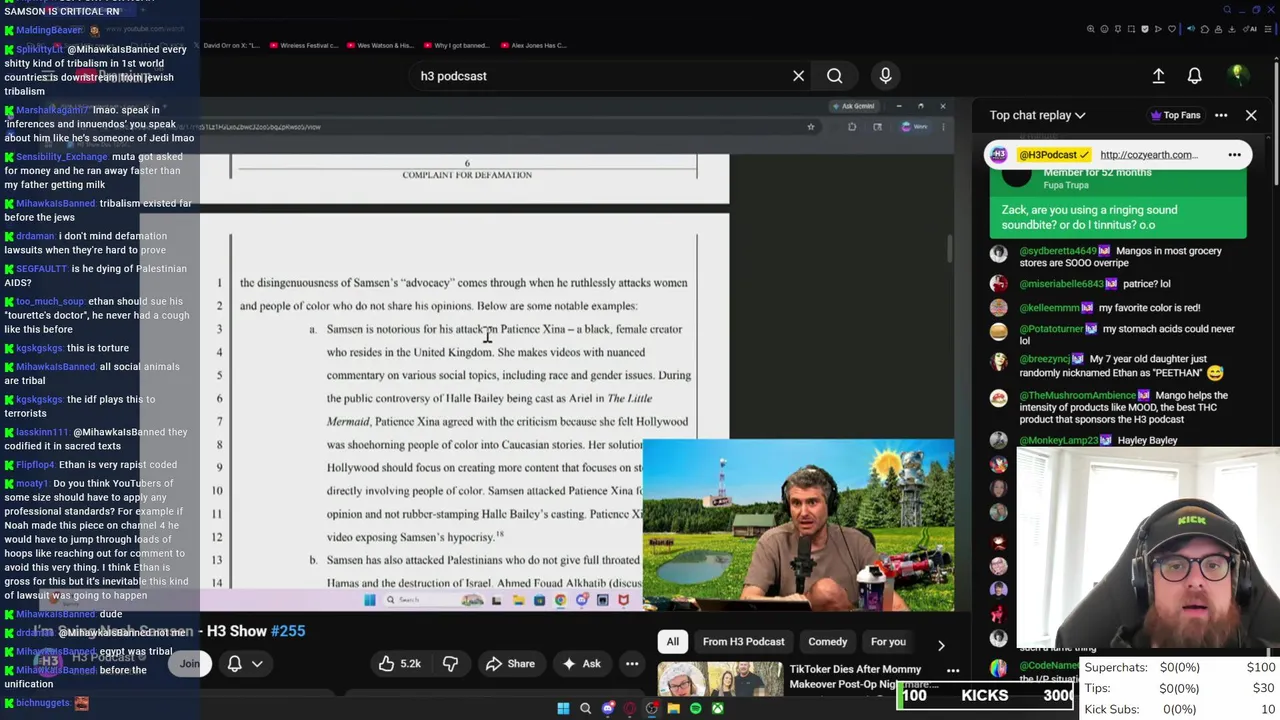Open the YouTube account avatar menu
Viewport: 1280px width, 720px height.
(x=1237, y=76)
